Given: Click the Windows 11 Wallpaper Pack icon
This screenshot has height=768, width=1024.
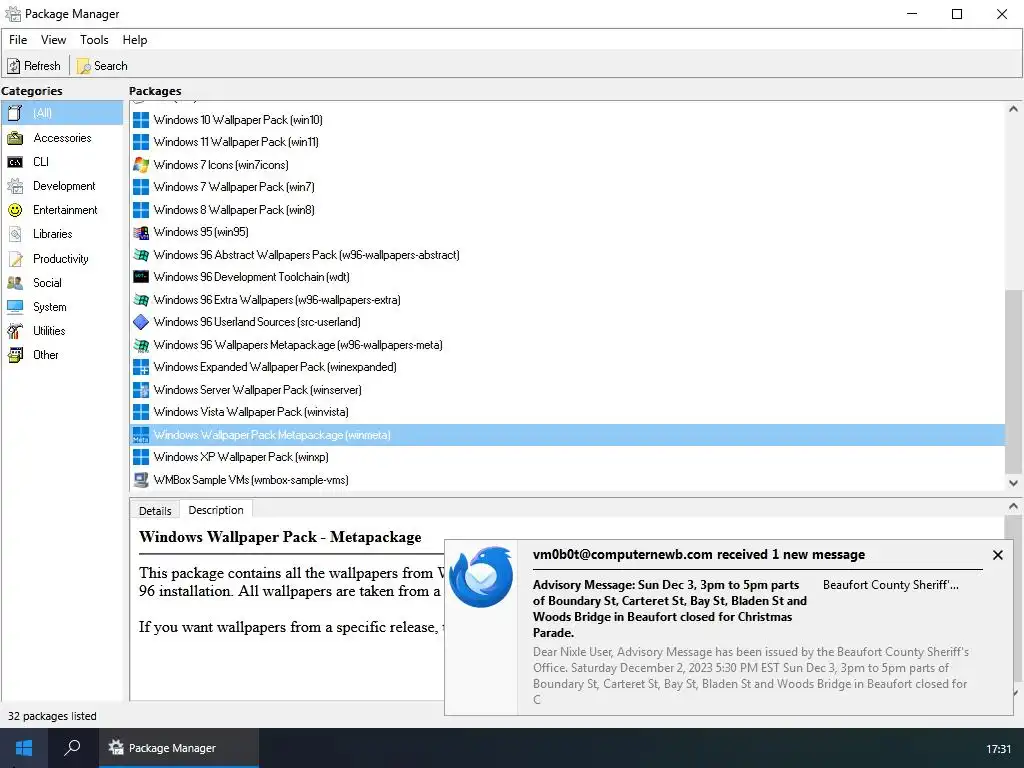Looking at the screenshot, I should tap(141, 142).
